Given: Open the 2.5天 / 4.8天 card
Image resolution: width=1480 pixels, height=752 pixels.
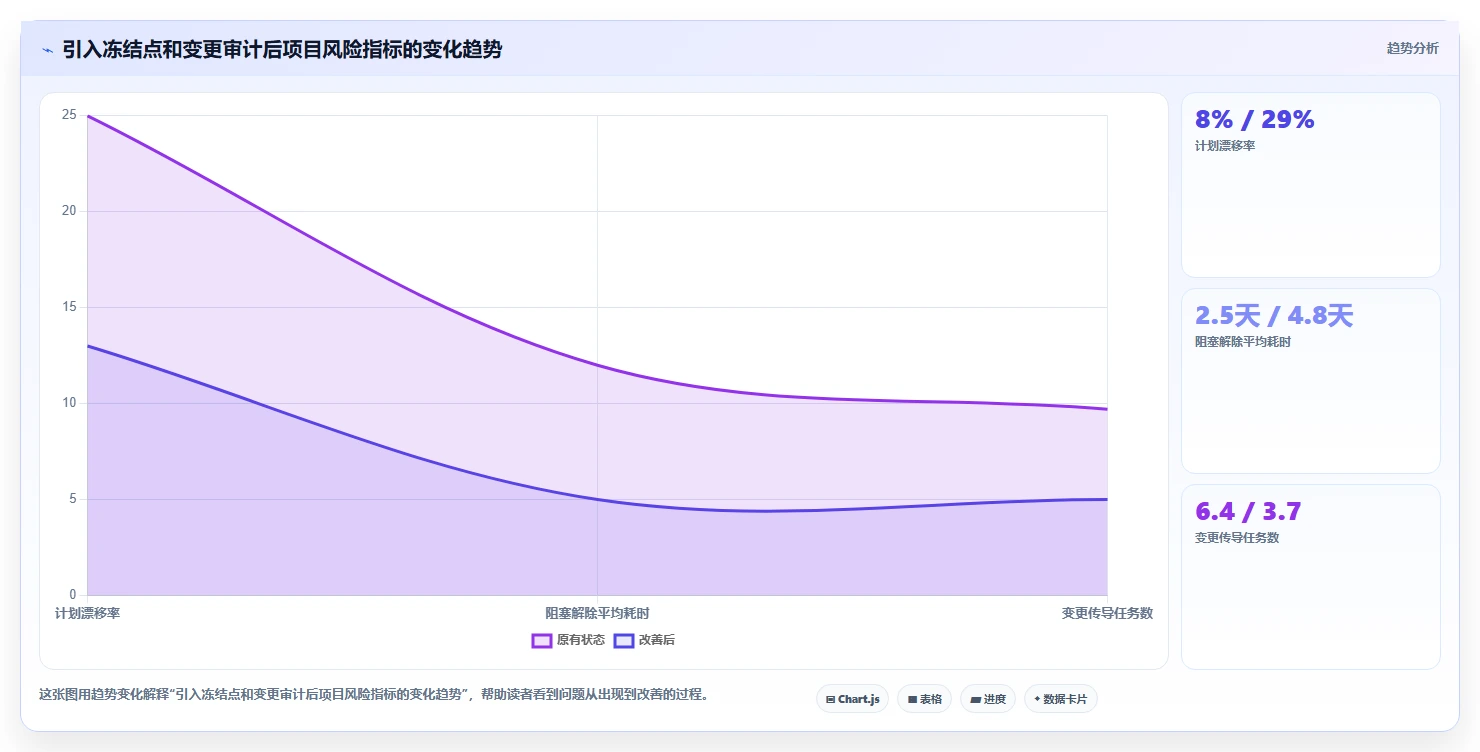Looking at the screenshot, I should (x=1310, y=381).
